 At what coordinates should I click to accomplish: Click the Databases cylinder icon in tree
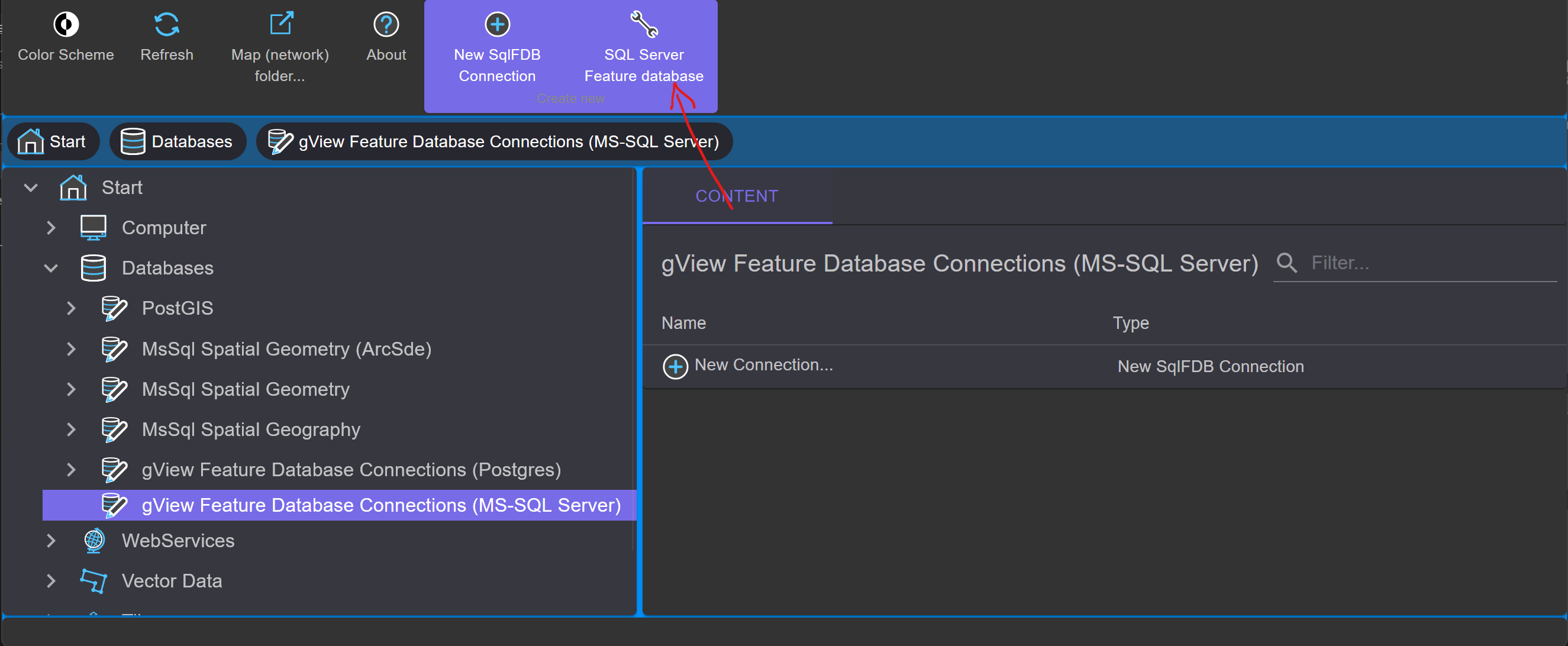(x=93, y=267)
